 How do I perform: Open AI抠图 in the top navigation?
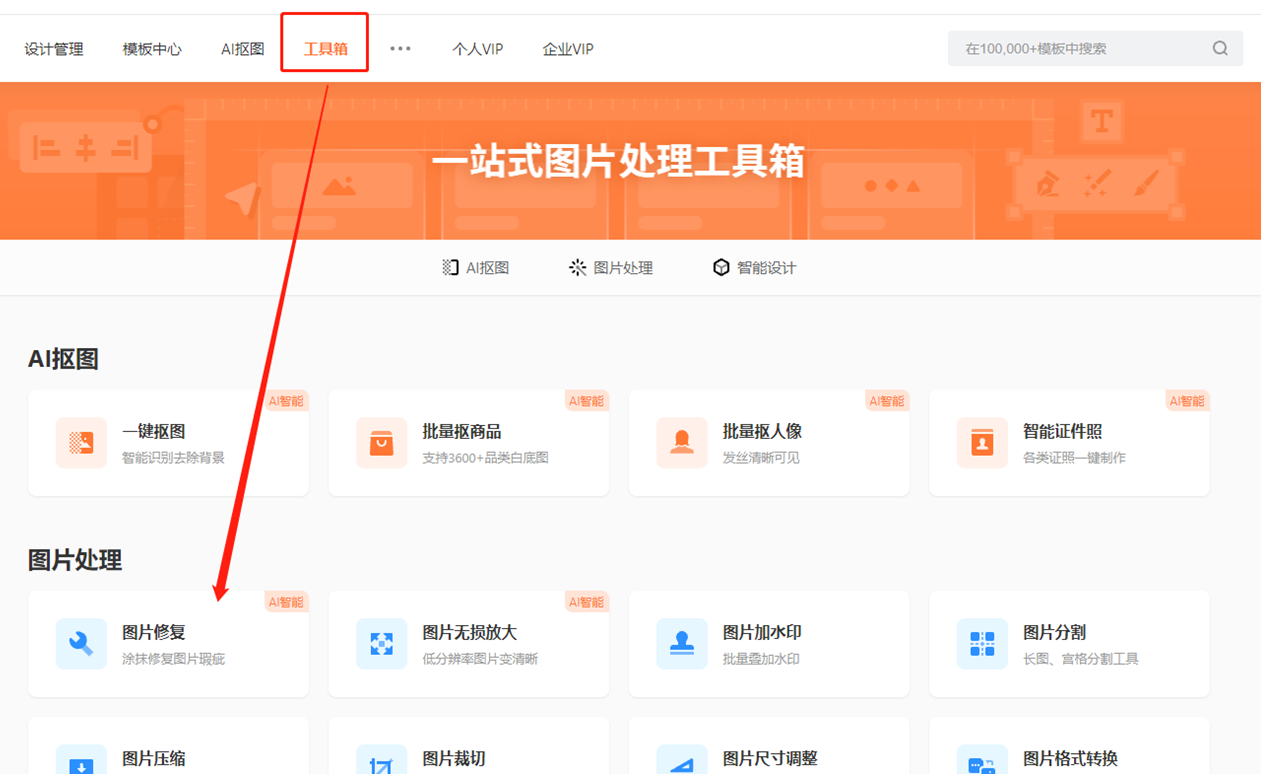(242, 49)
